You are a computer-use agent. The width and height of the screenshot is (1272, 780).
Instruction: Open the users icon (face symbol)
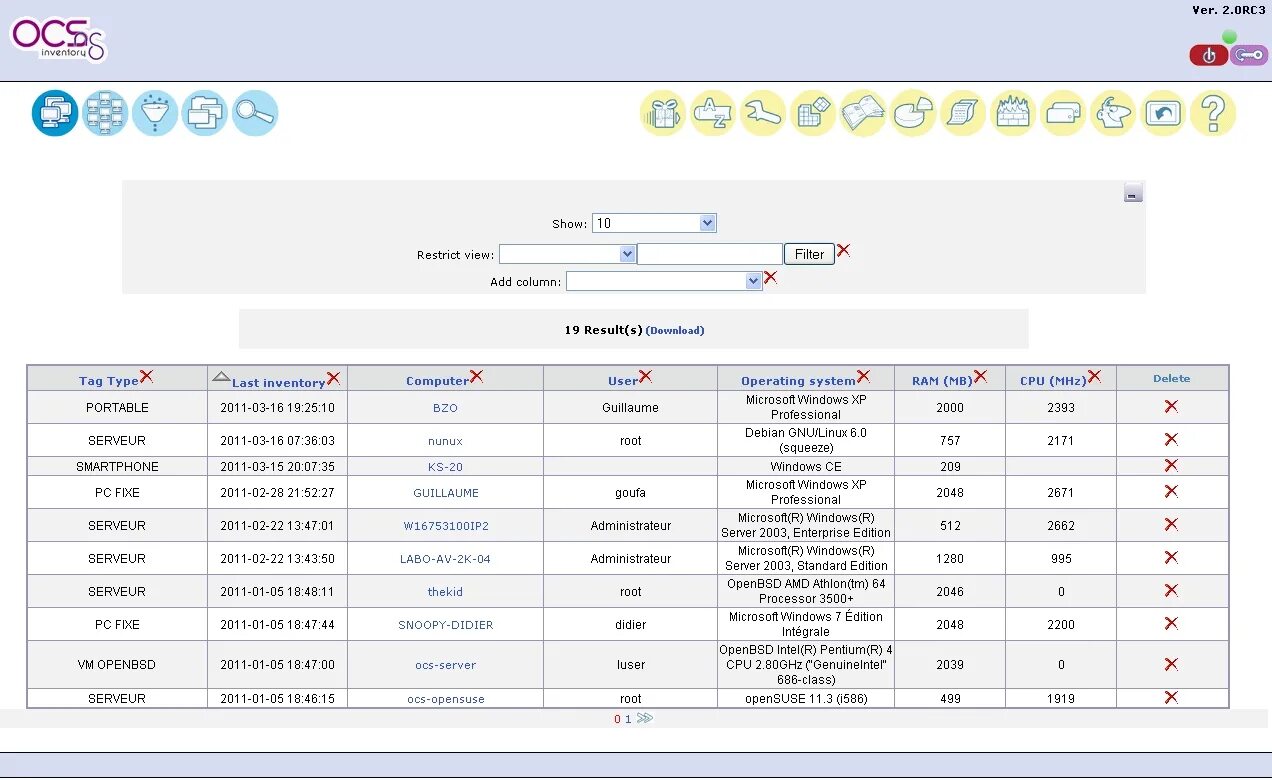tap(1113, 113)
